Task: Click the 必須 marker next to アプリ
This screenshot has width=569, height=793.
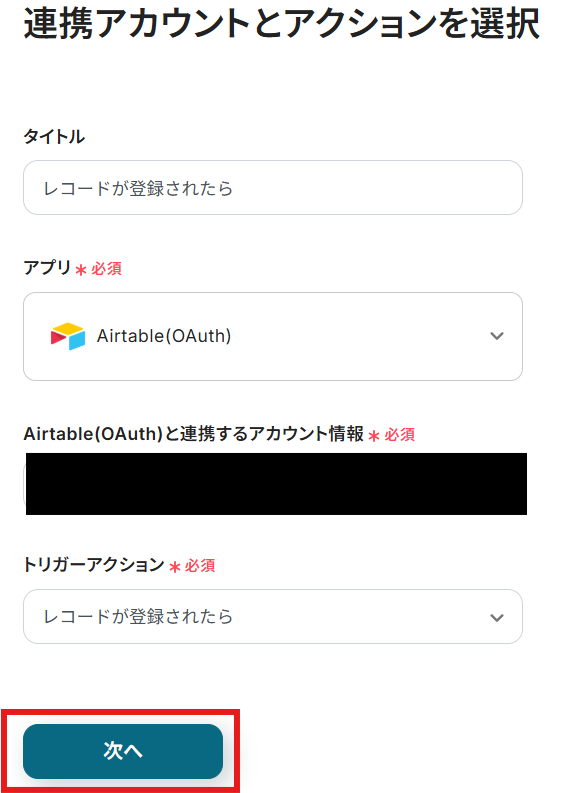Action: 106,269
